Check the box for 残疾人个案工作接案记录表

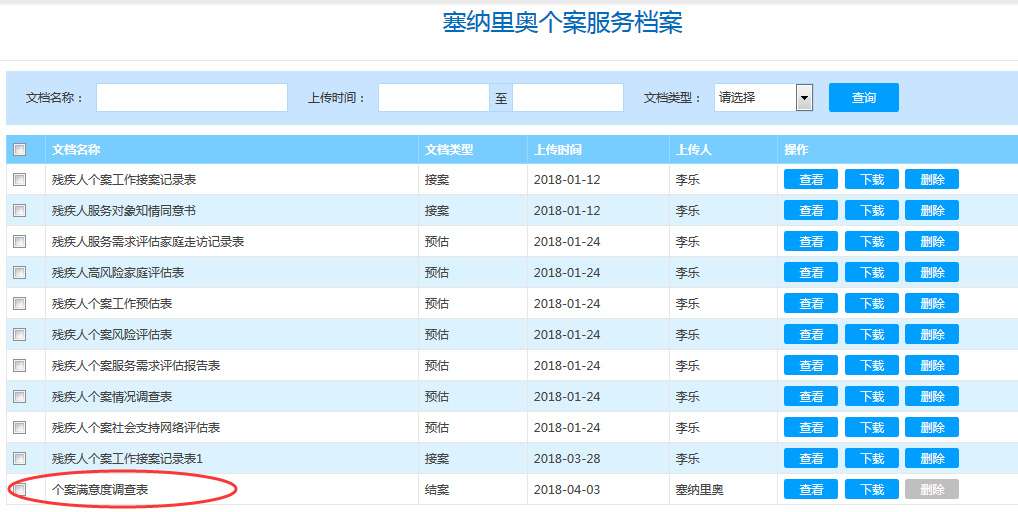[19, 180]
